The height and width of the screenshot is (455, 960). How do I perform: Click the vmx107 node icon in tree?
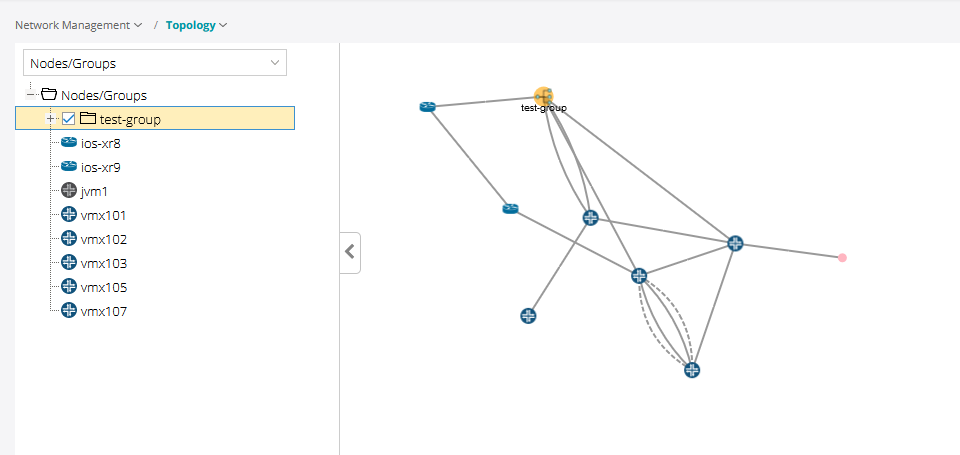tap(69, 311)
